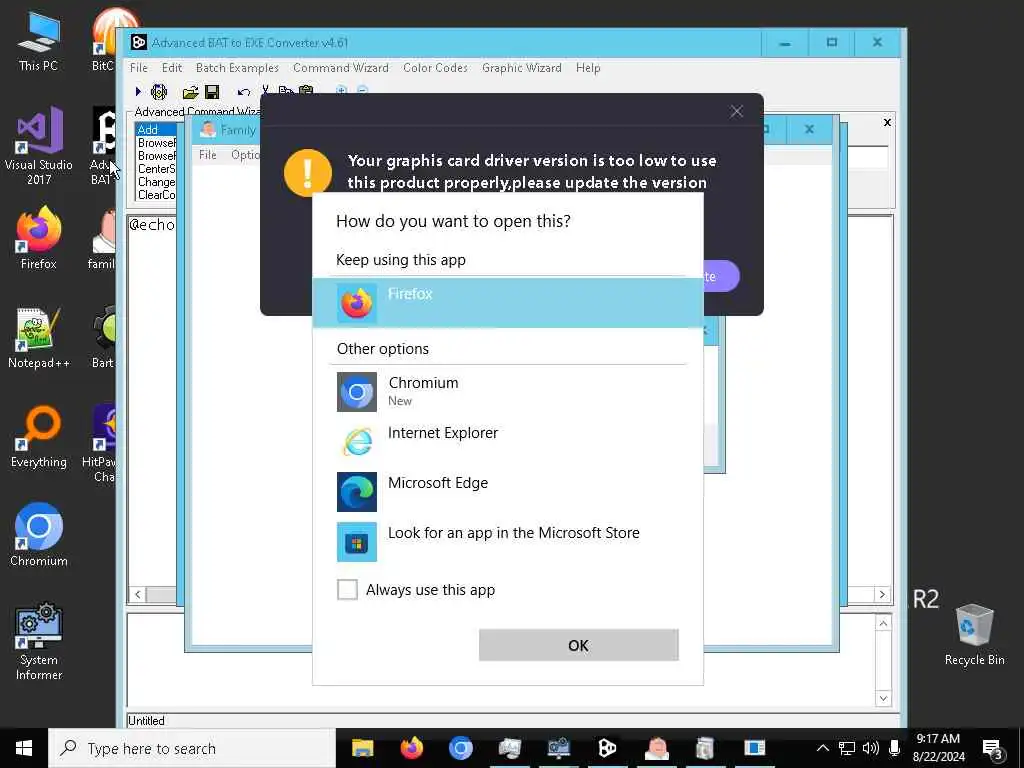Click the Untitled status bar text
The image size is (1024, 768).
coord(146,721)
